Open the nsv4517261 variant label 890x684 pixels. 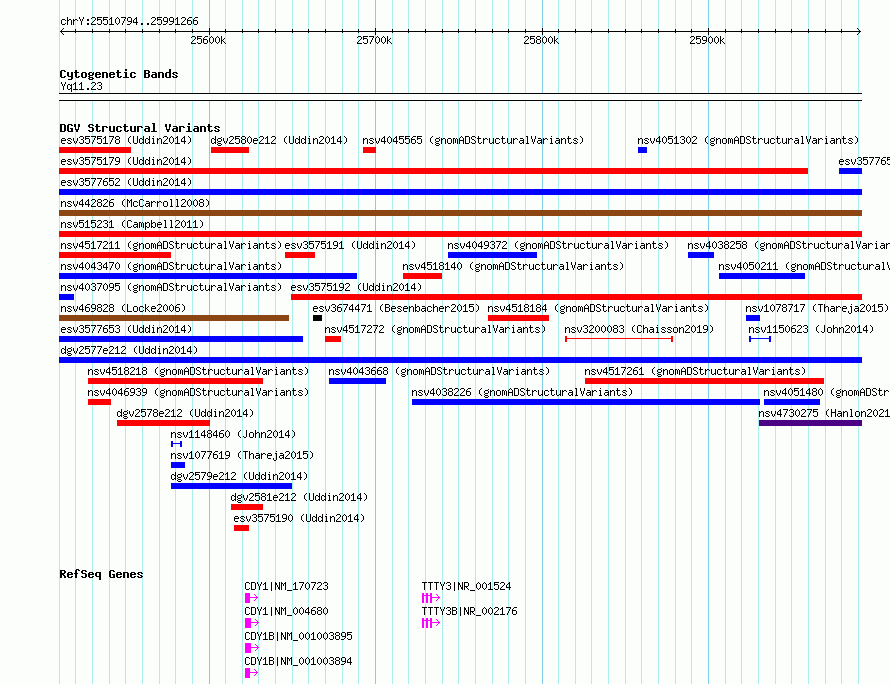[x=695, y=371]
